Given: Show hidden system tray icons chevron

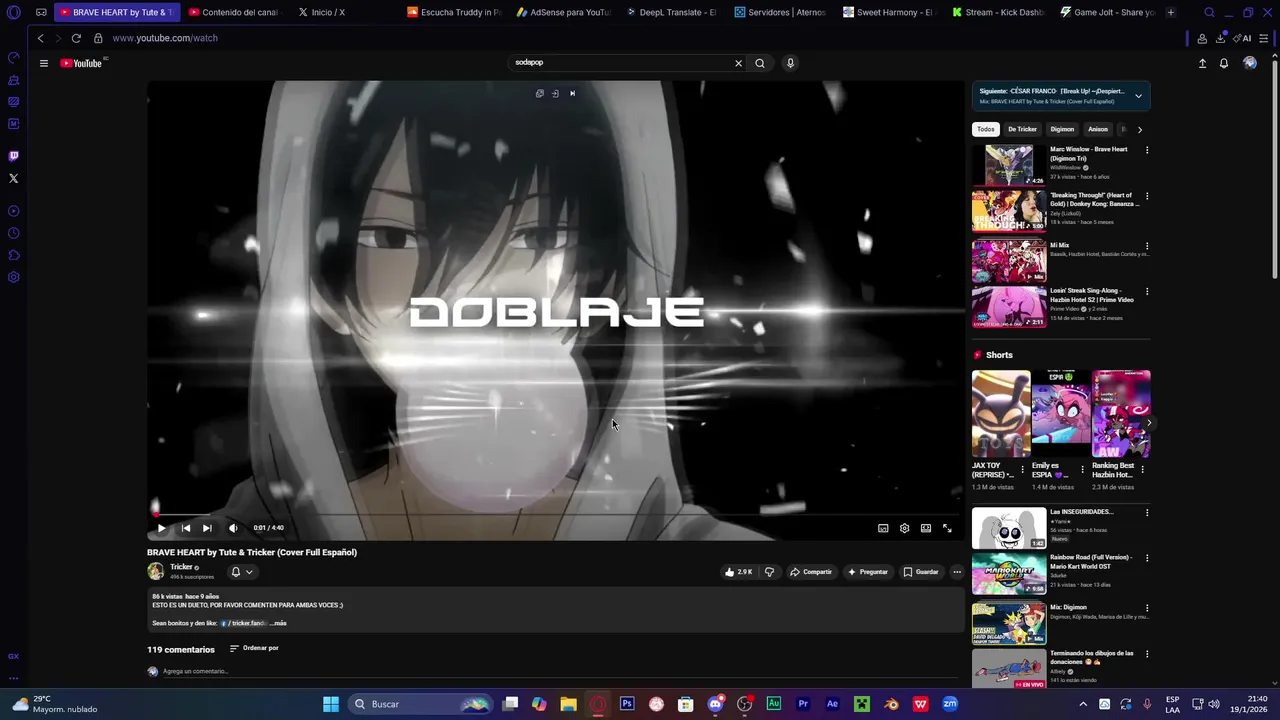Looking at the screenshot, I should pos(1082,704).
